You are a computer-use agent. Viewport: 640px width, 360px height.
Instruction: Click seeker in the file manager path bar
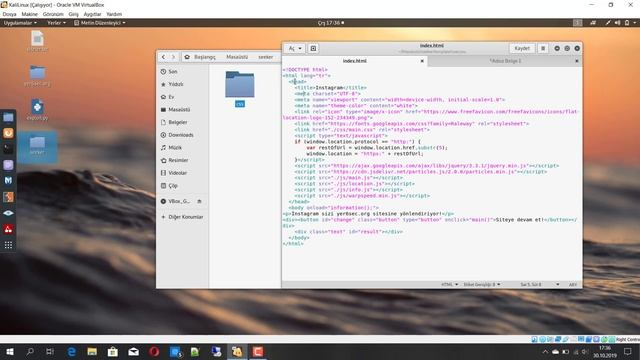pyautogui.click(x=265, y=57)
